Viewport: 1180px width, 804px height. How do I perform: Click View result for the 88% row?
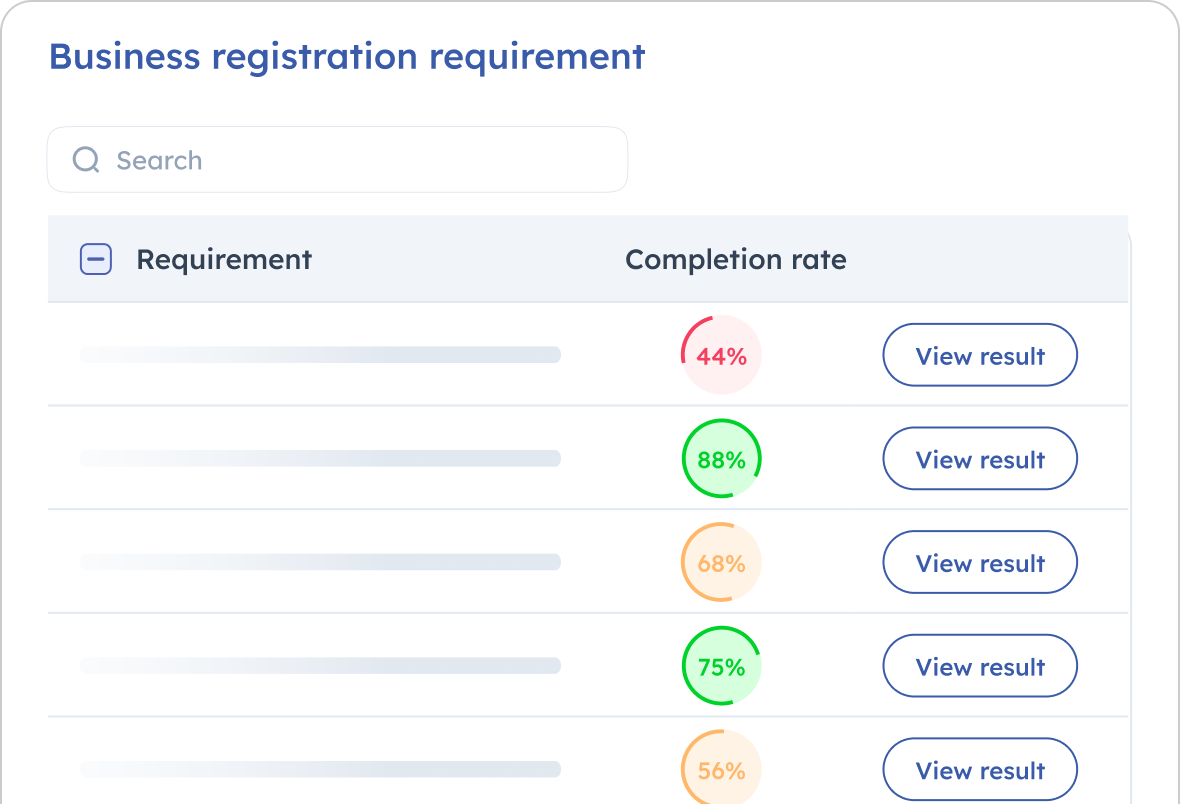[979, 458]
